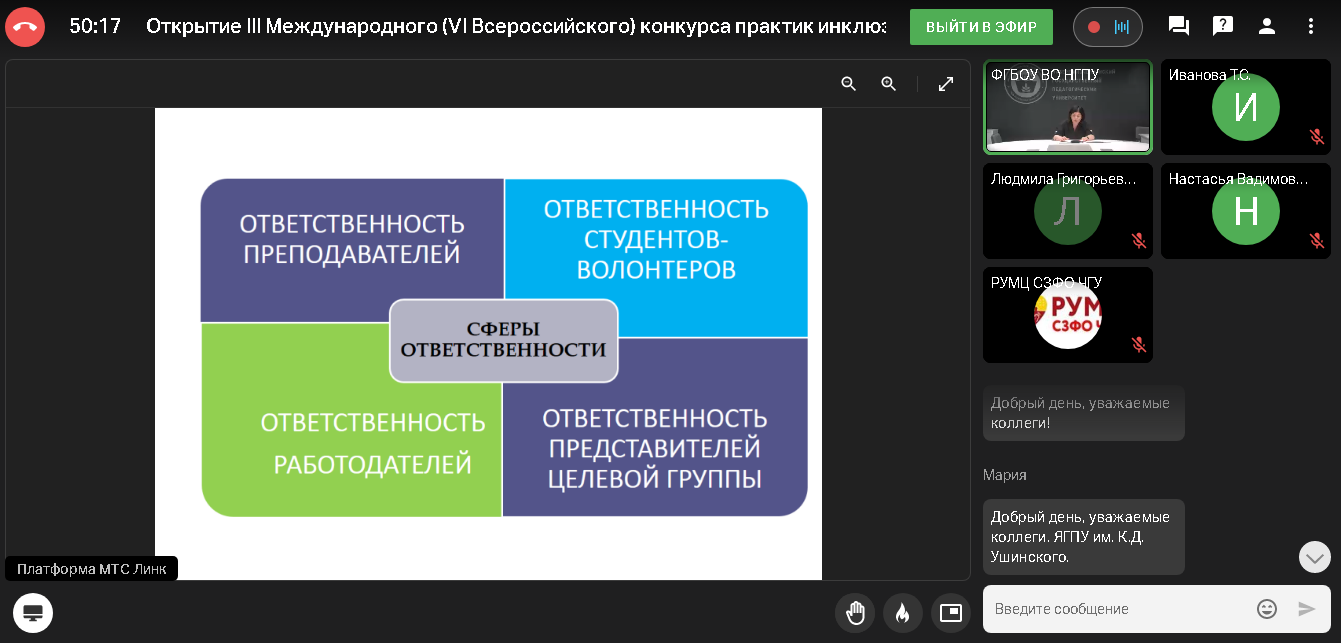Click the screen share monitor icon
This screenshot has height=643, width=1341.
pyautogui.click(x=33, y=612)
